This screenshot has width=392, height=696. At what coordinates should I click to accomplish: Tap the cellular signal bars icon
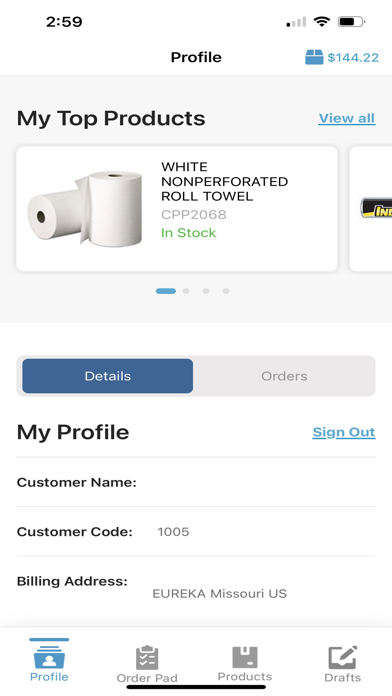(x=296, y=22)
